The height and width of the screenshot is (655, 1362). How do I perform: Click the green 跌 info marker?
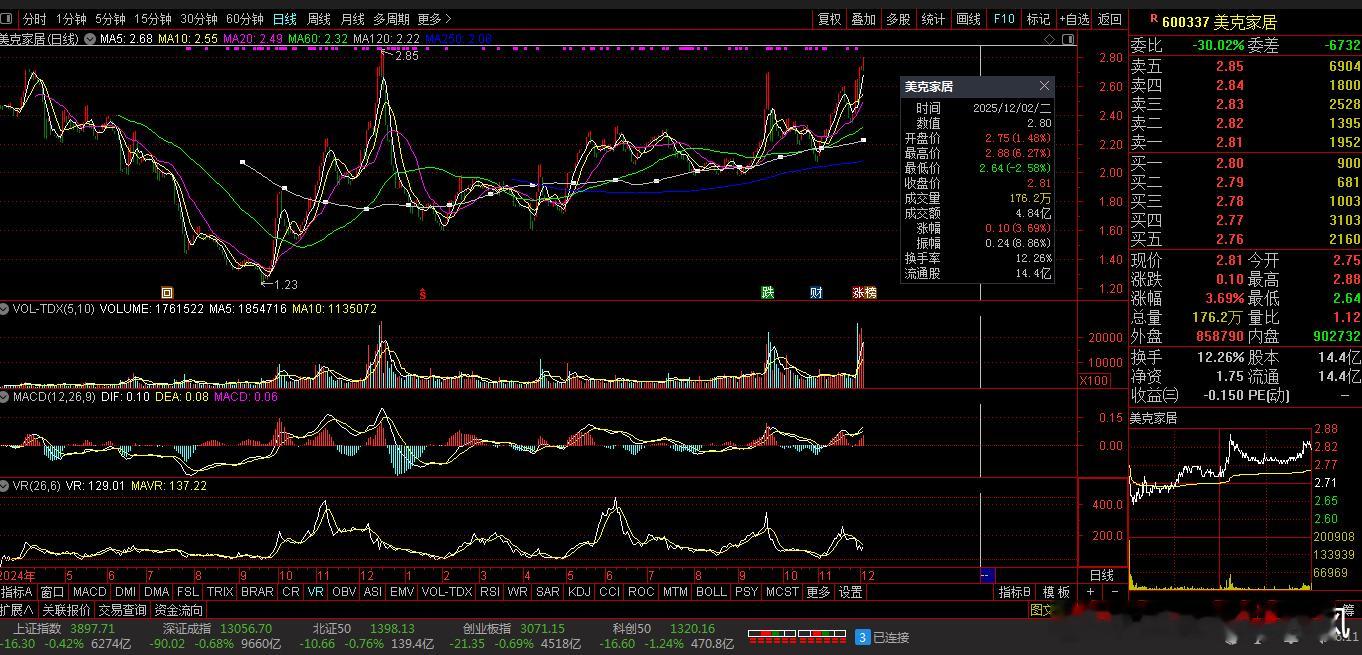[768, 293]
